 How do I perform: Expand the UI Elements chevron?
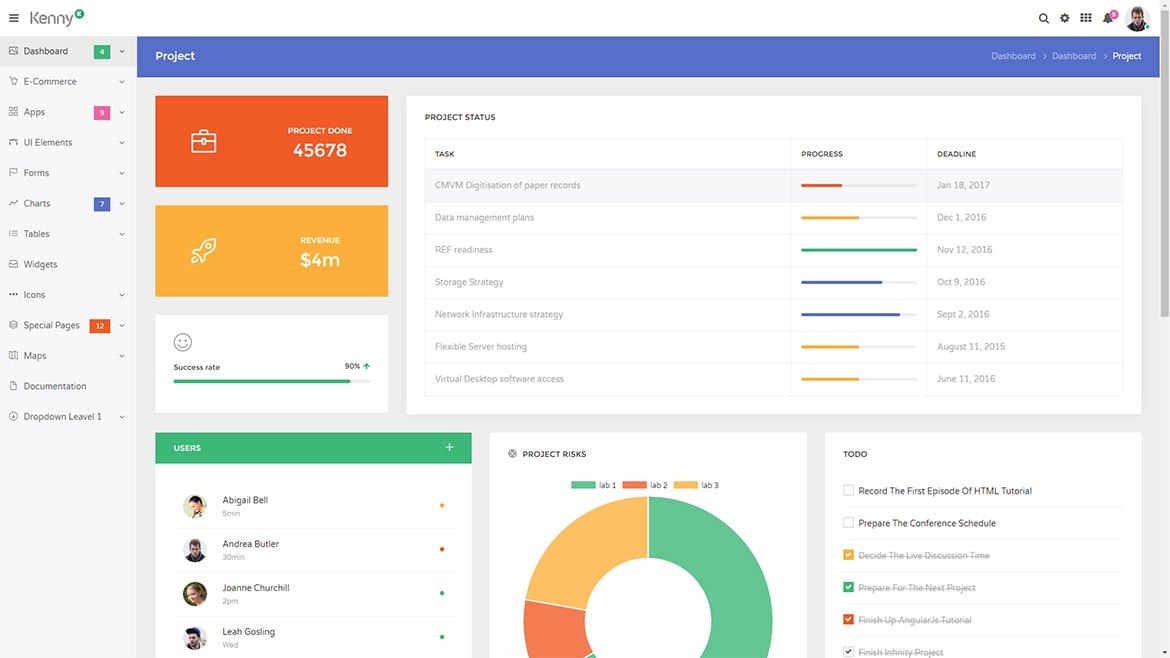click(122, 142)
